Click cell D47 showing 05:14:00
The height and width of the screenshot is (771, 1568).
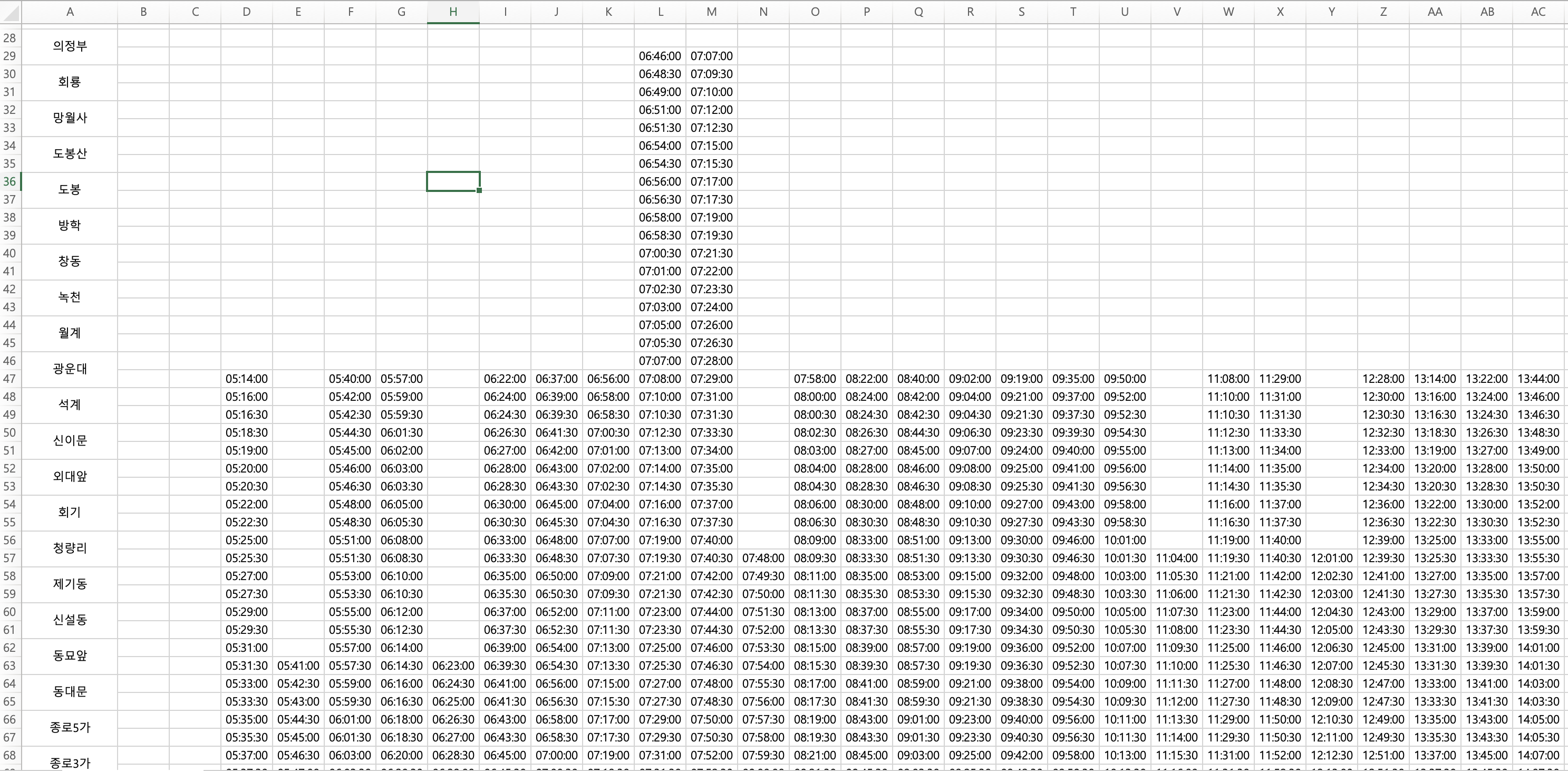click(x=247, y=379)
